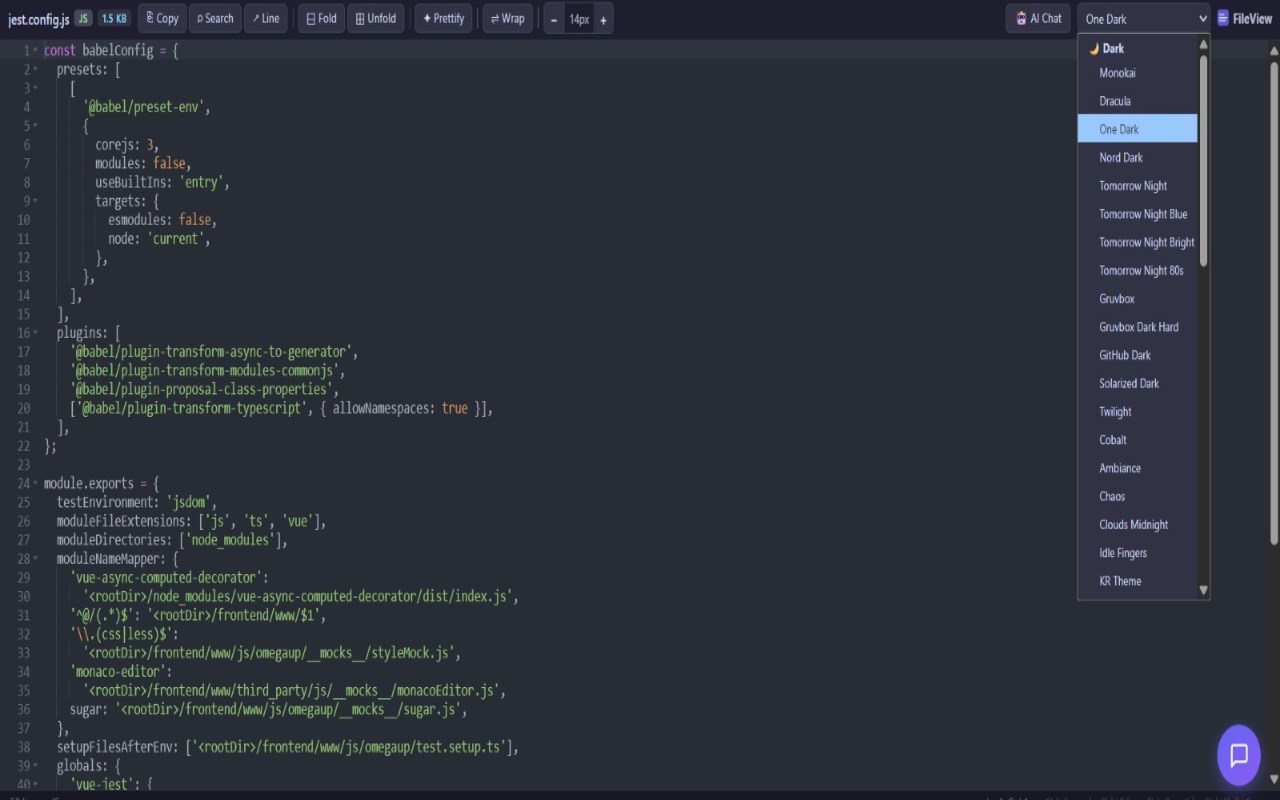Viewport: 1280px width, 800px height.
Task: Collapse fold arrow on line 1
Action: pos(36,50)
